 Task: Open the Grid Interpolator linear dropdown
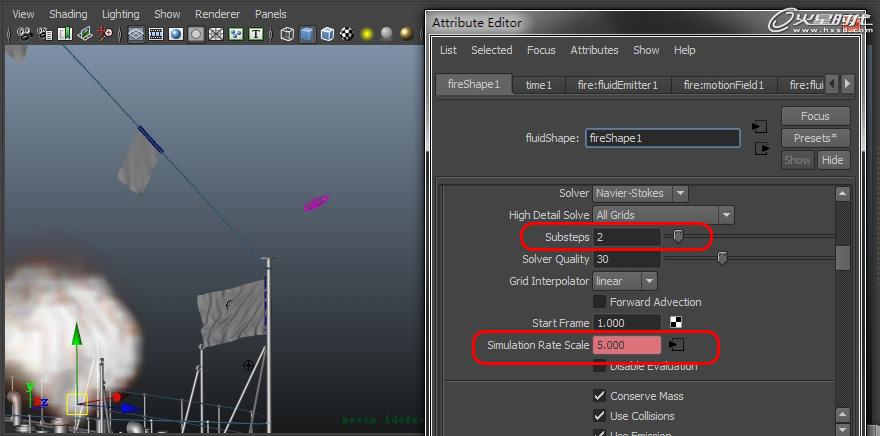coord(625,281)
